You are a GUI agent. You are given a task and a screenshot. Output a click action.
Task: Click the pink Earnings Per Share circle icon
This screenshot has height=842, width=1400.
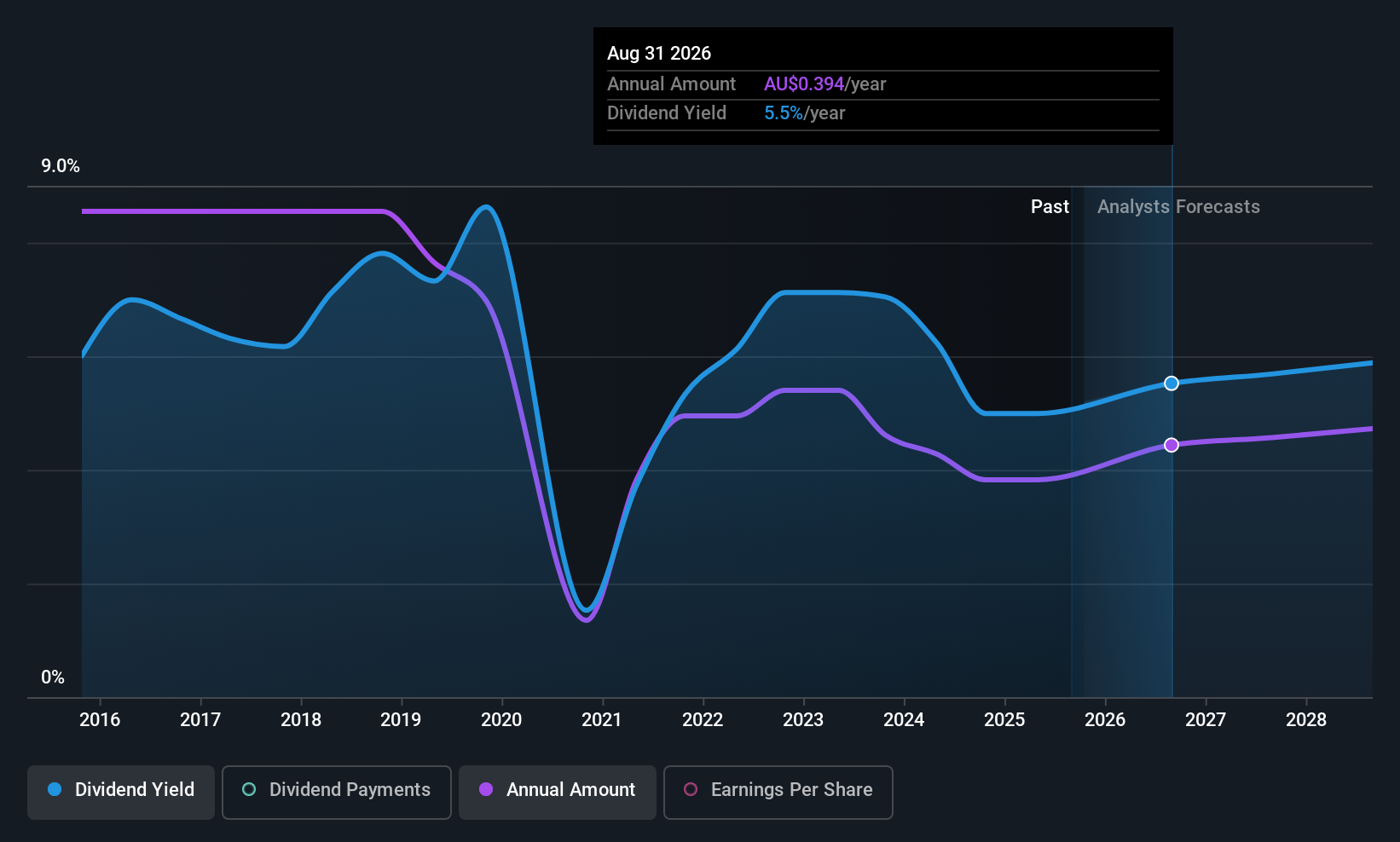[x=691, y=789]
